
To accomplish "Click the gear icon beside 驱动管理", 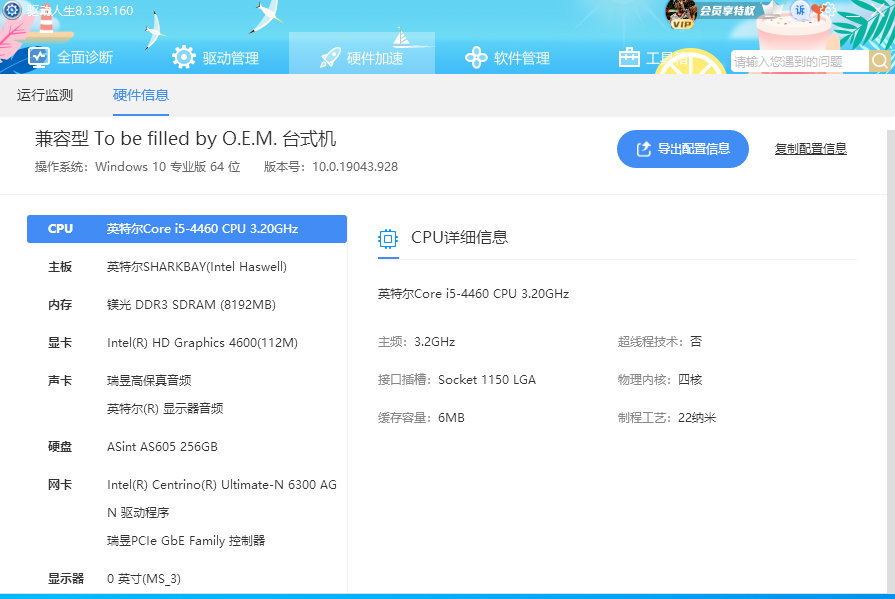I will [x=184, y=58].
